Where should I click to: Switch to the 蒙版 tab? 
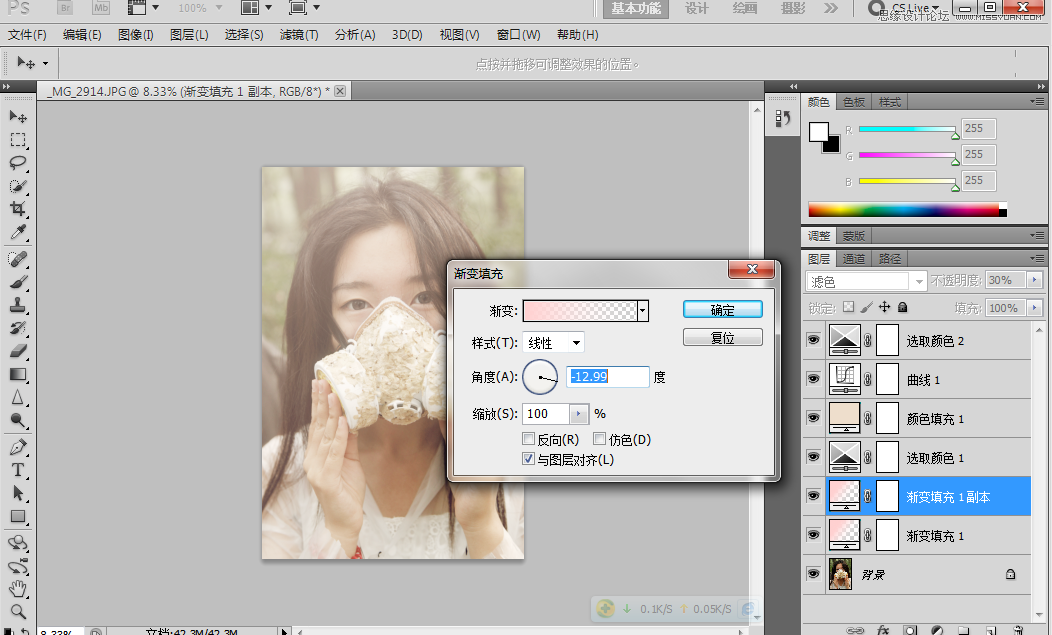tap(854, 236)
